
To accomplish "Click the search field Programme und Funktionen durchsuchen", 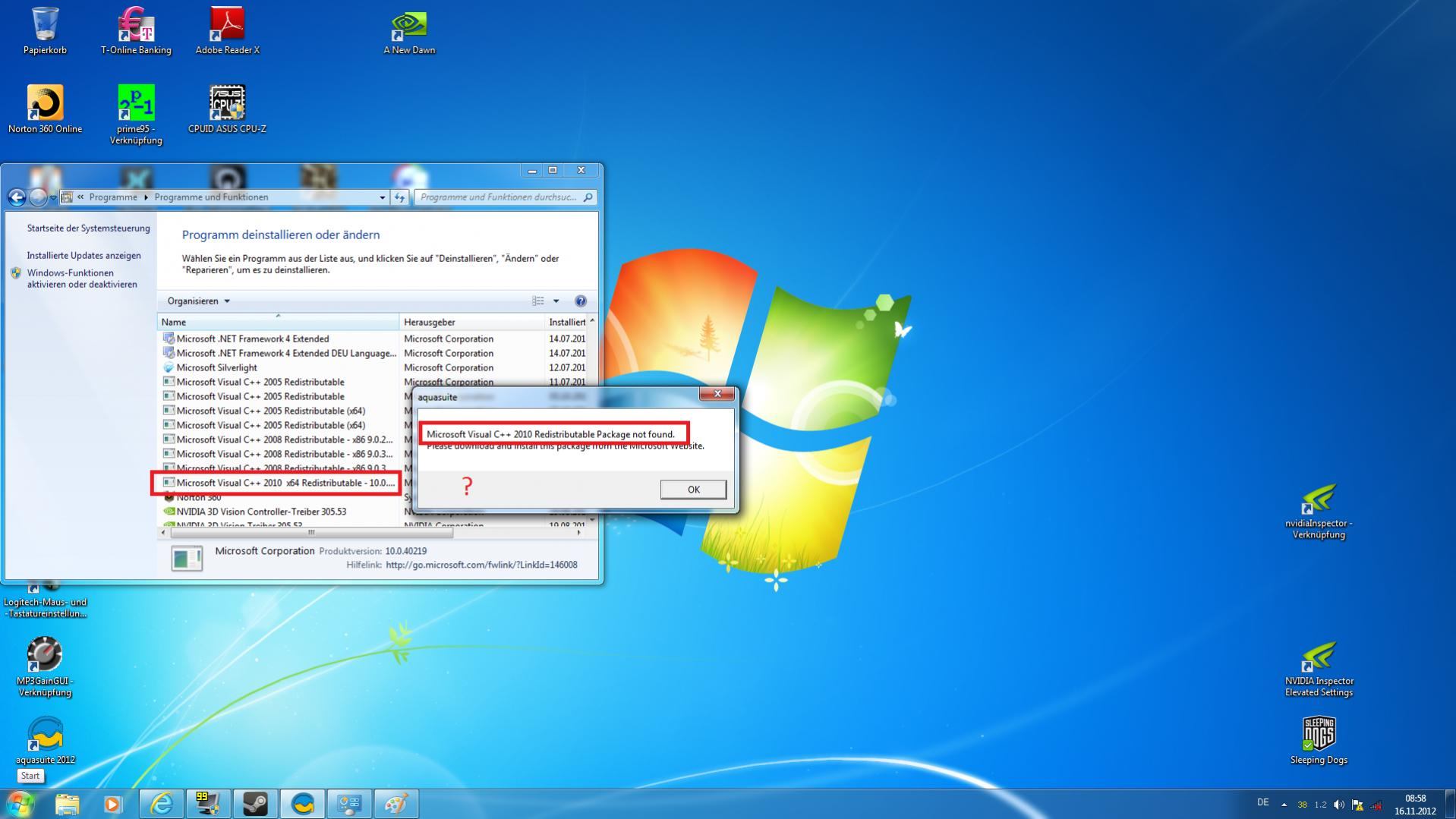I will pyautogui.click(x=506, y=197).
